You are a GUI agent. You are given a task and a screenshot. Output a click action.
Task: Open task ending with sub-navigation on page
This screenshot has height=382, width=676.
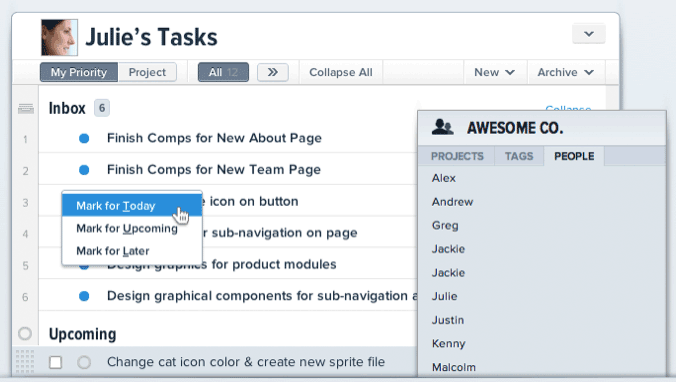280,233
